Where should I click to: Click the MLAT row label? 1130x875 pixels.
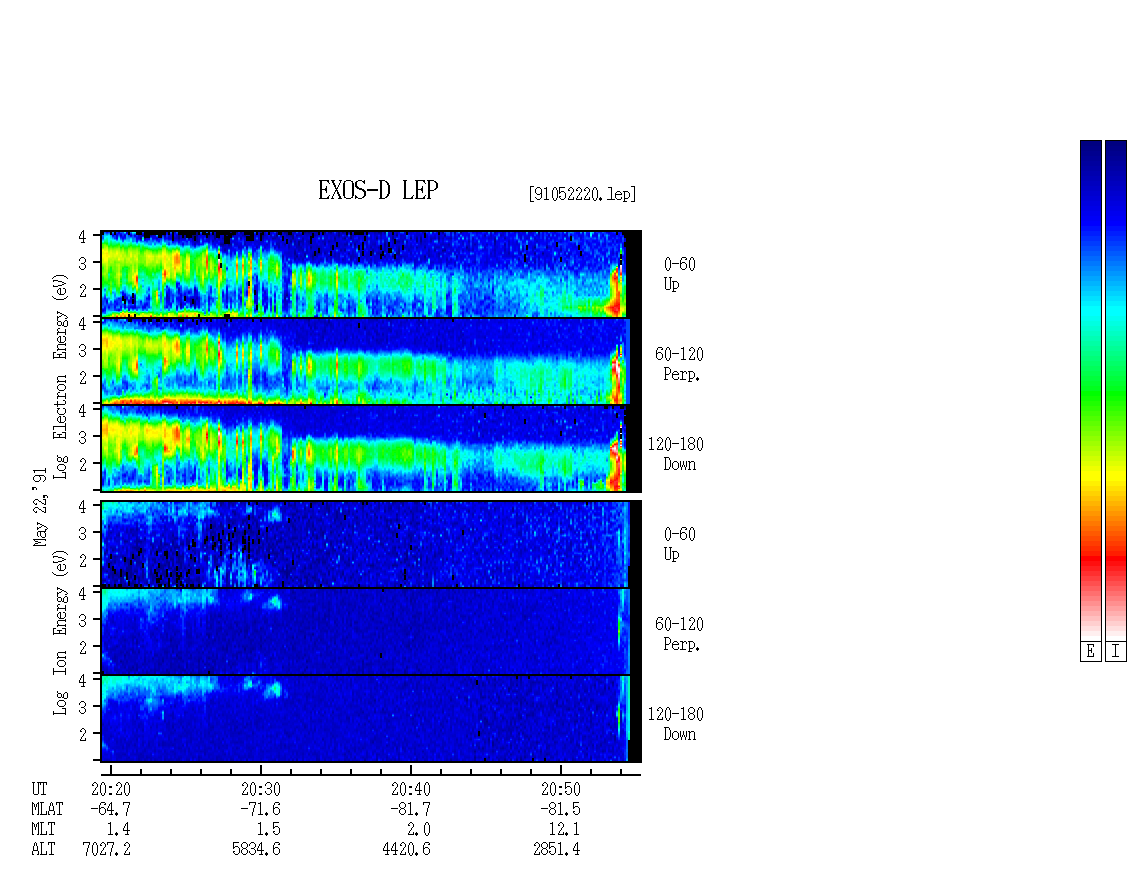48,809
